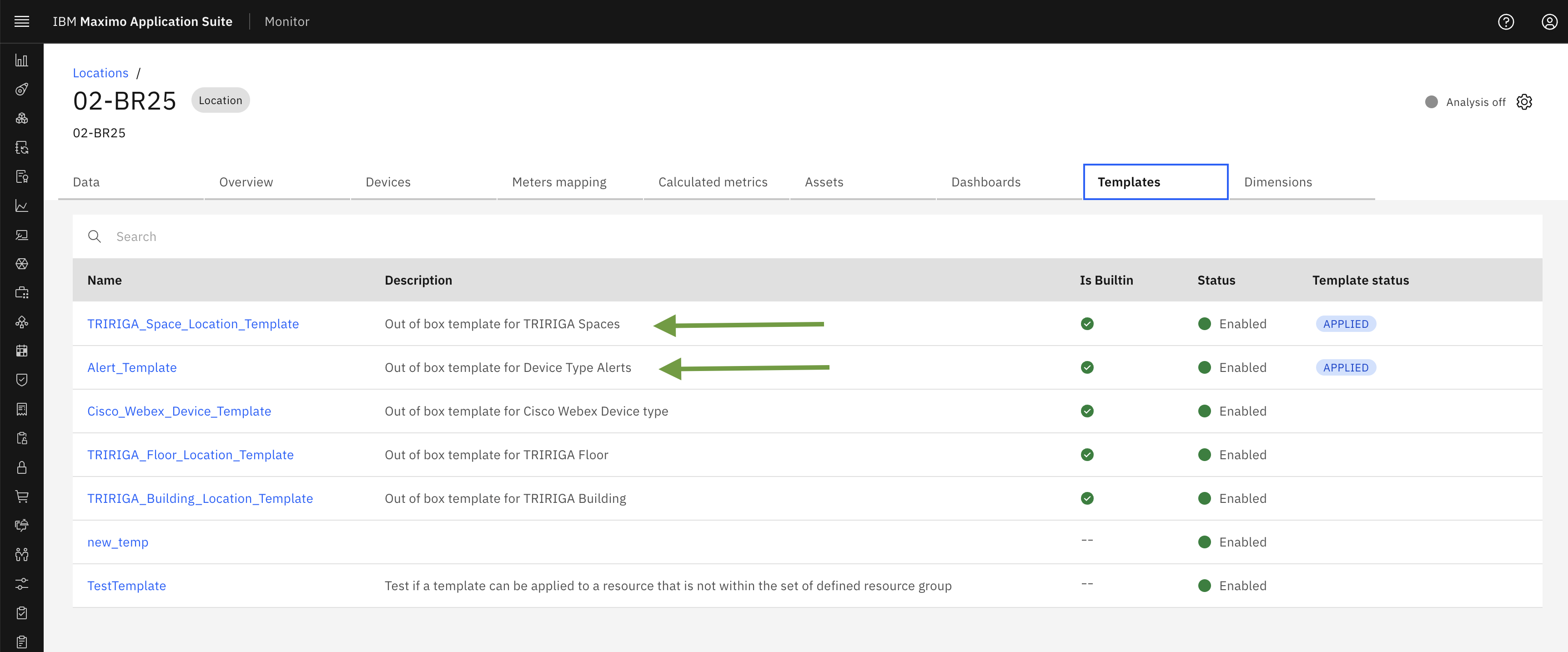Go back via Locations breadcrumb link
The image size is (1568, 652).
(101, 73)
